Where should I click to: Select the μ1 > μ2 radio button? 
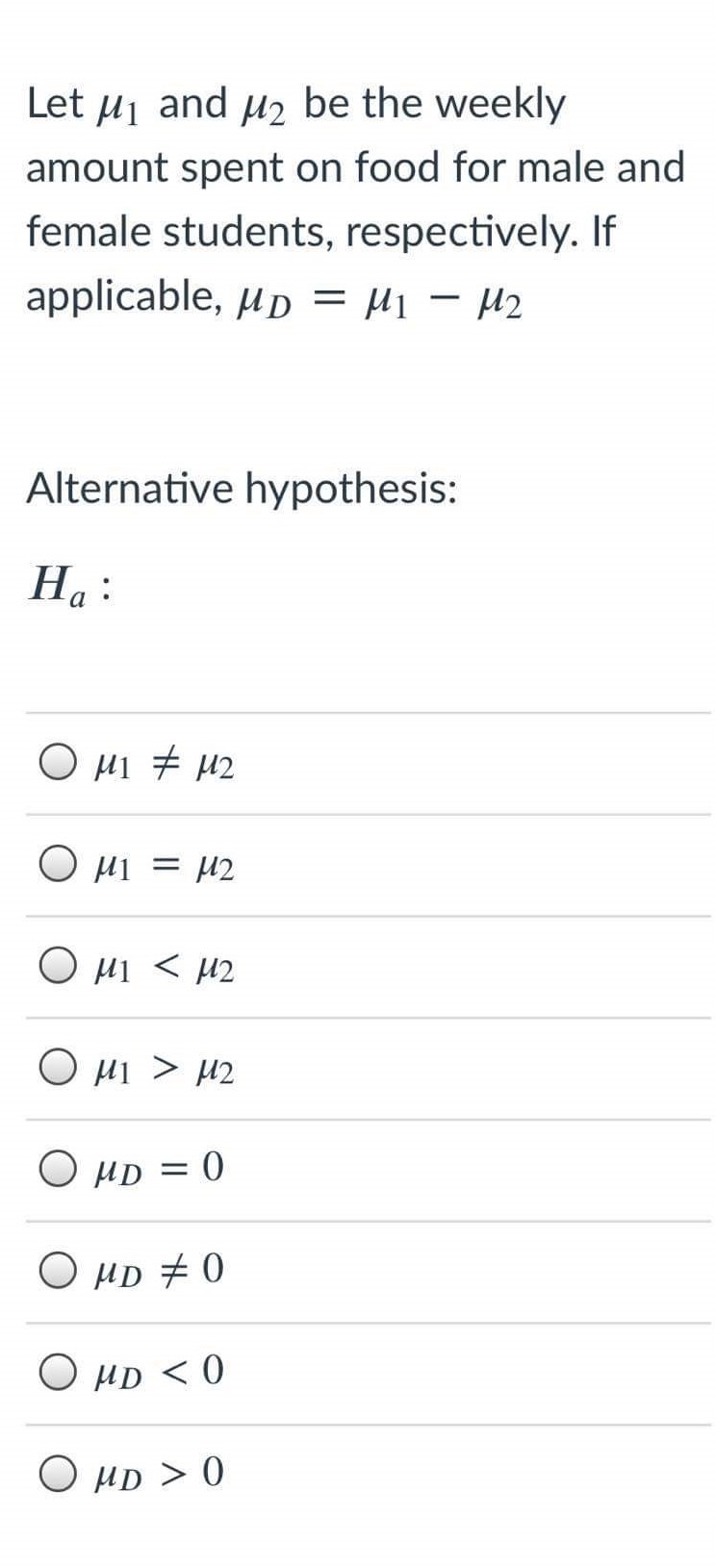tap(60, 1071)
